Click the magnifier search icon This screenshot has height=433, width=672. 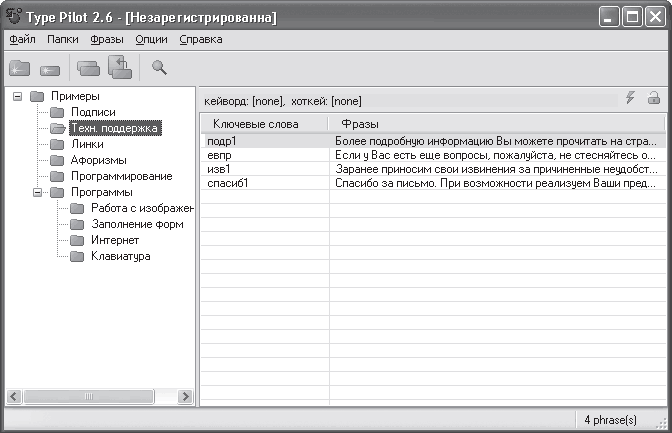tap(159, 67)
